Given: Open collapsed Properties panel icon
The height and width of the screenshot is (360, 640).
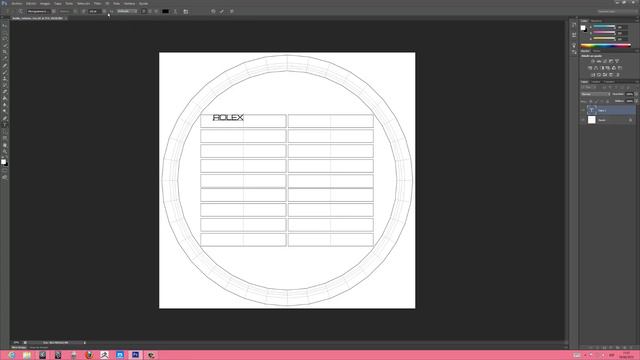Looking at the screenshot, I should tap(574, 35).
